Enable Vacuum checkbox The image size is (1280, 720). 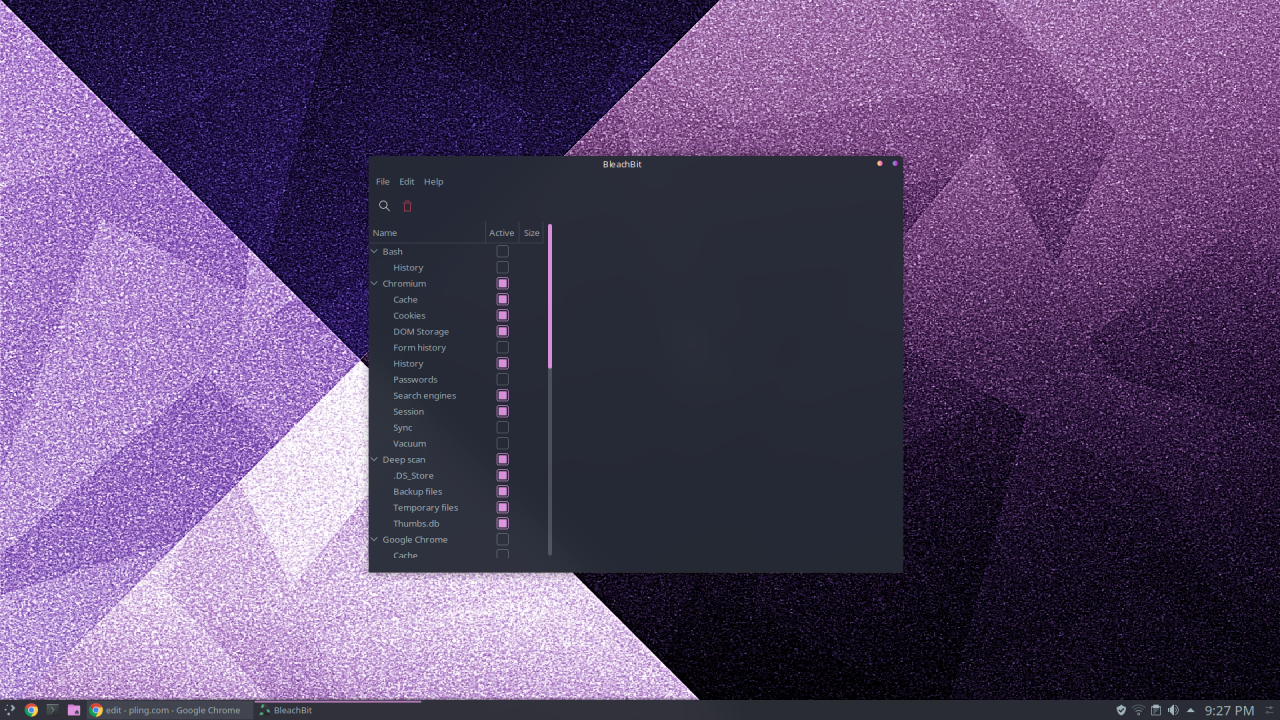coord(502,443)
